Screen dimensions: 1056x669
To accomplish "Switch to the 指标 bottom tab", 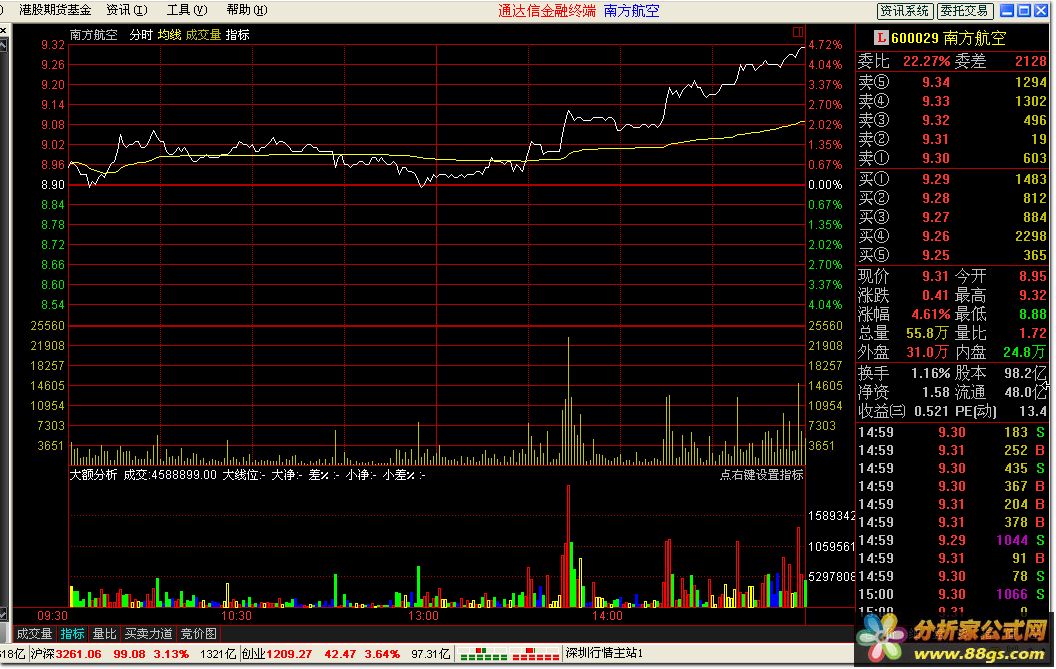I will 73,633.
